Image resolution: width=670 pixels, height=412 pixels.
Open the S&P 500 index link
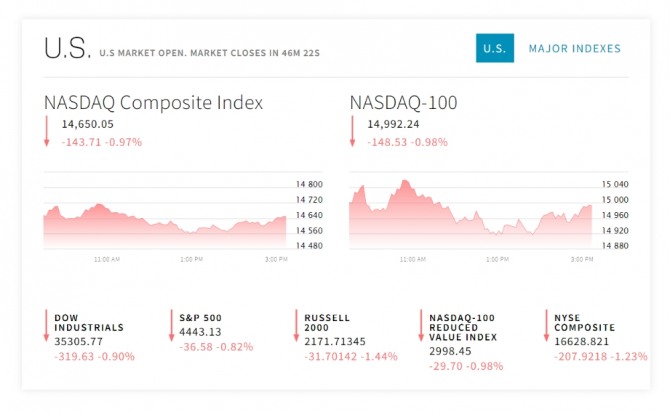pos(200,317)
